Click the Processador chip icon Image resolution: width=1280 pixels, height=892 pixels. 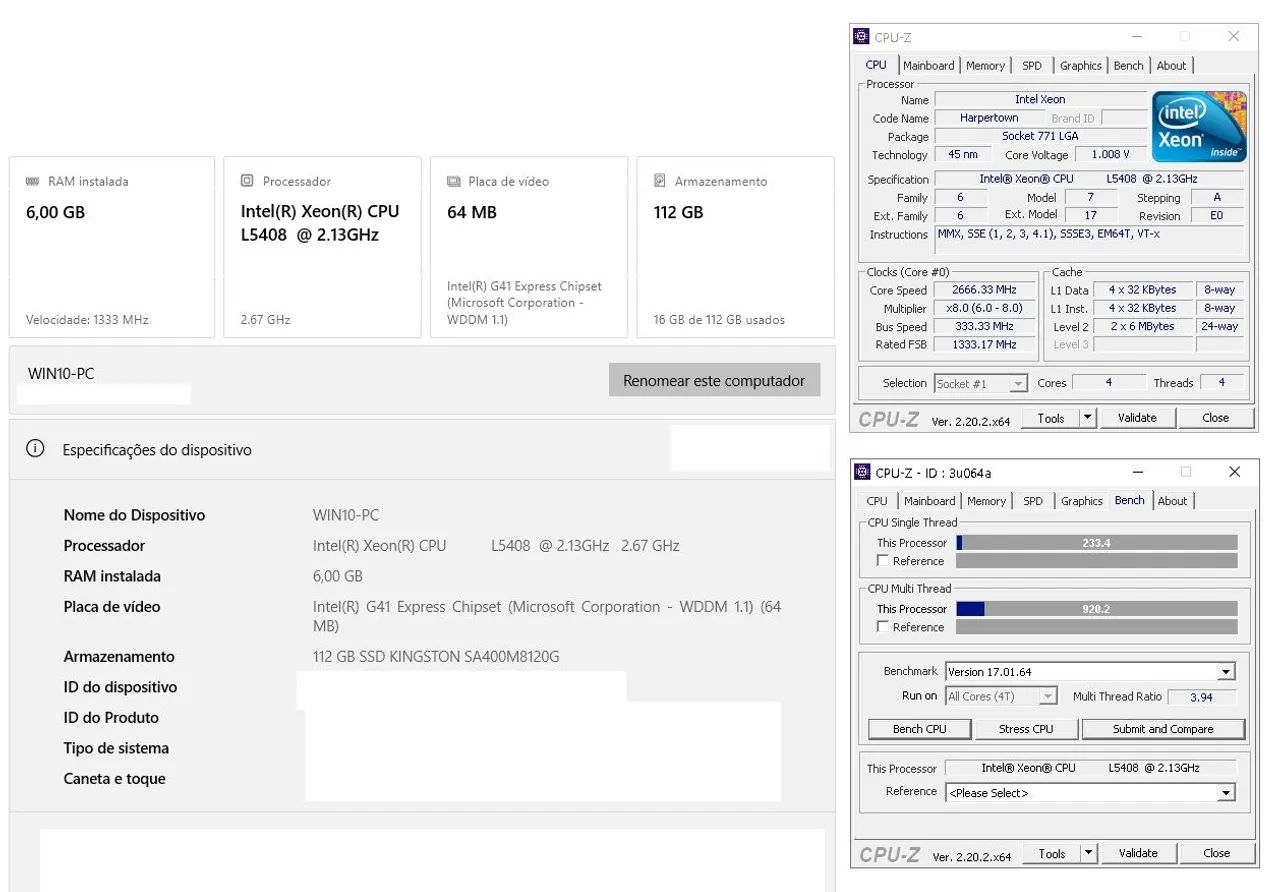pos(247,181)
